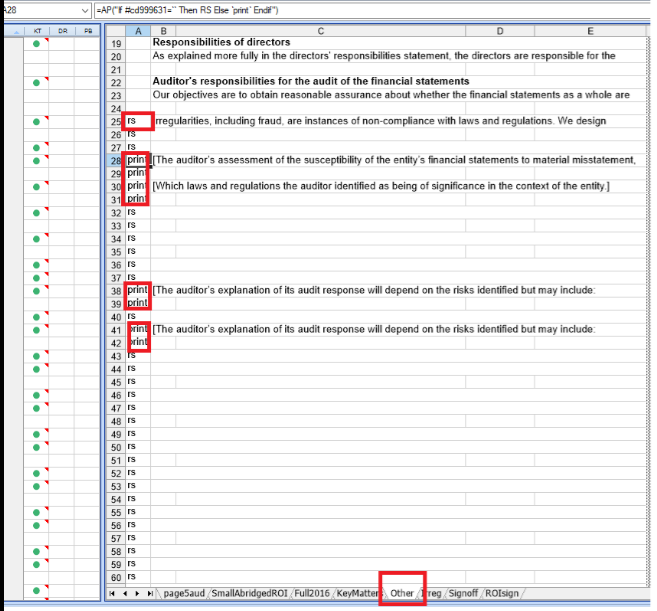Select row 28 header
The image size is (657, 611).
tap(116, 161)
